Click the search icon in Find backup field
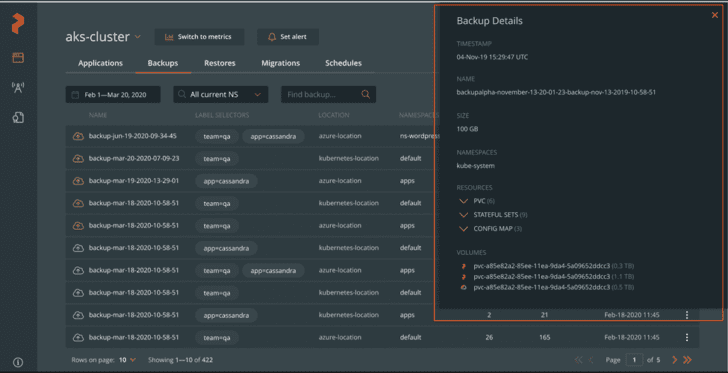The width and height of the screenshot is (728, 373). 366,94
